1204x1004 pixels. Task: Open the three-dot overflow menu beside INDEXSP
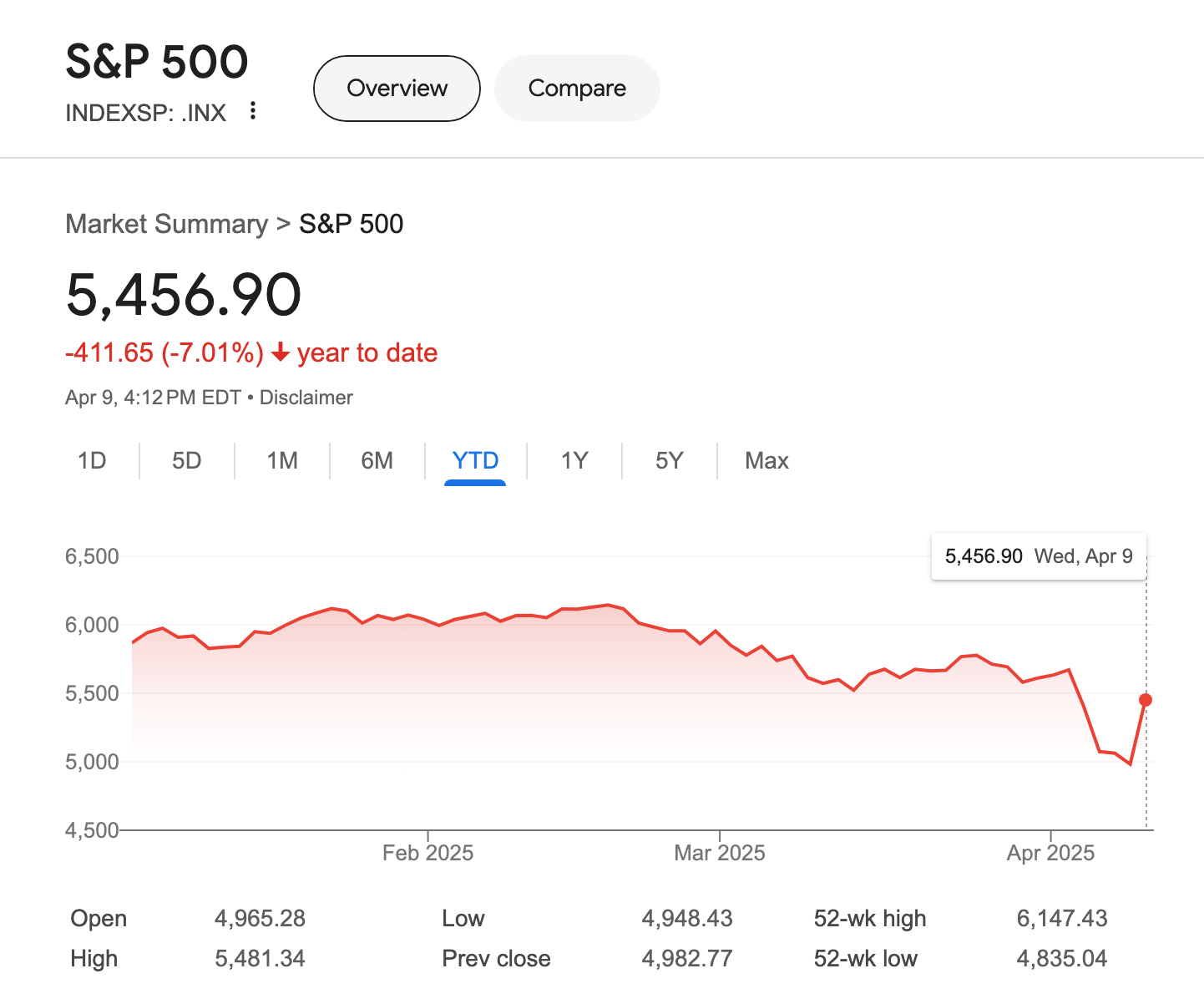click(252, 111)
